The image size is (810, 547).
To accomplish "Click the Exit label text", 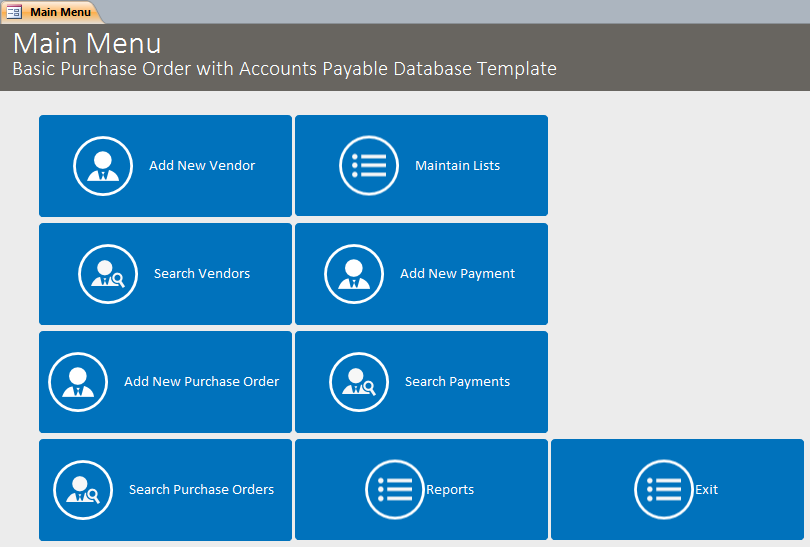I will pyautogui.click(x=707, y=489).
